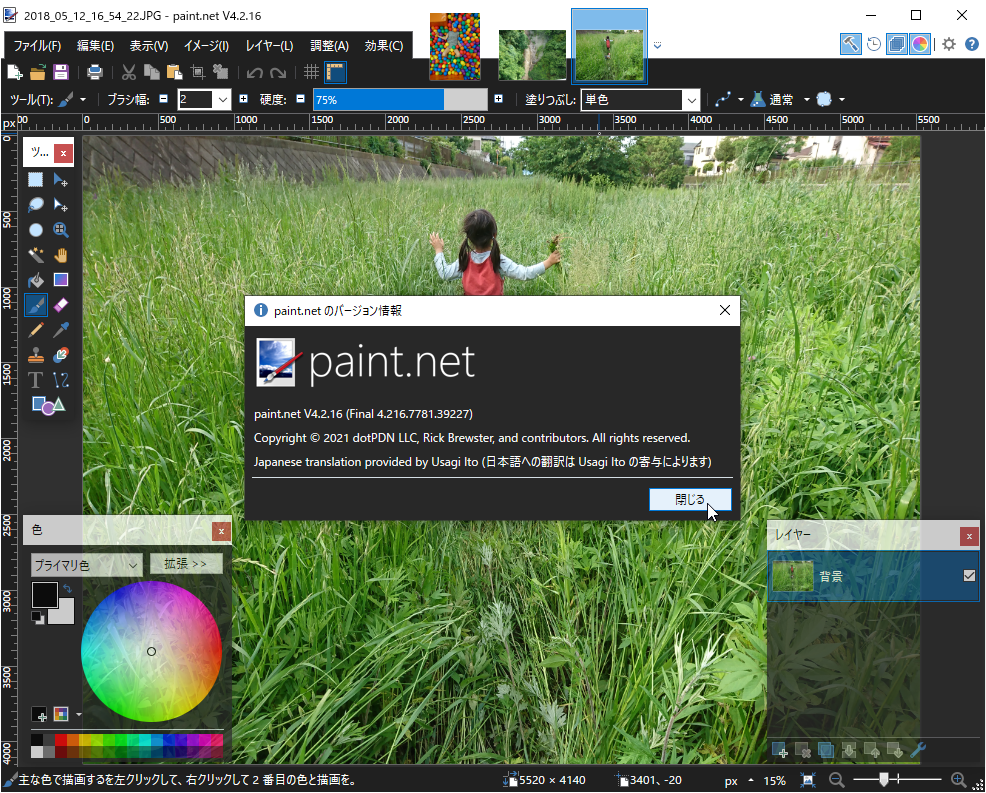Select the Eraser tool
Image resolution: width=986 pixels, height=793 pixels.
pos(60,304)
